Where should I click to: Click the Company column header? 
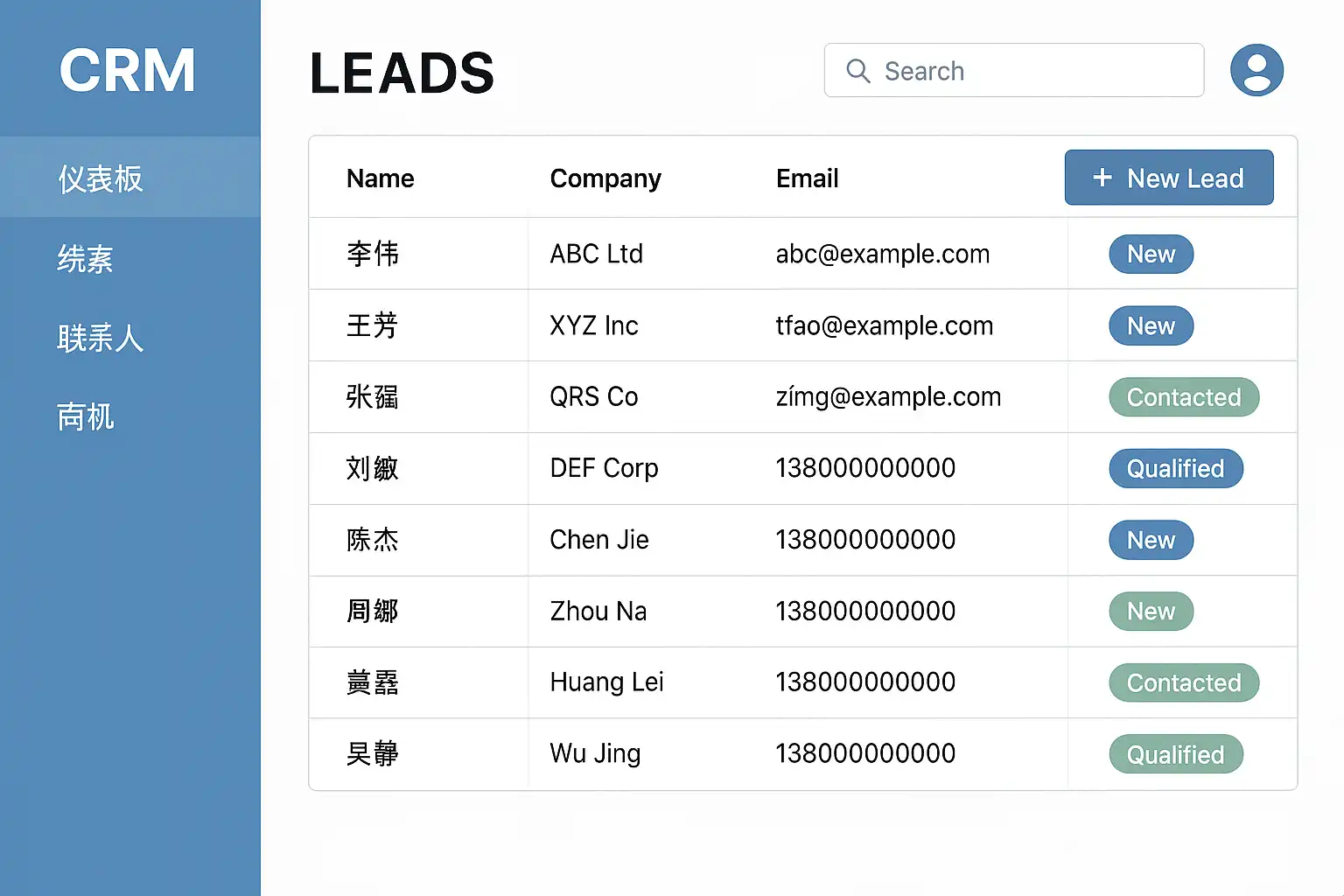605,178
